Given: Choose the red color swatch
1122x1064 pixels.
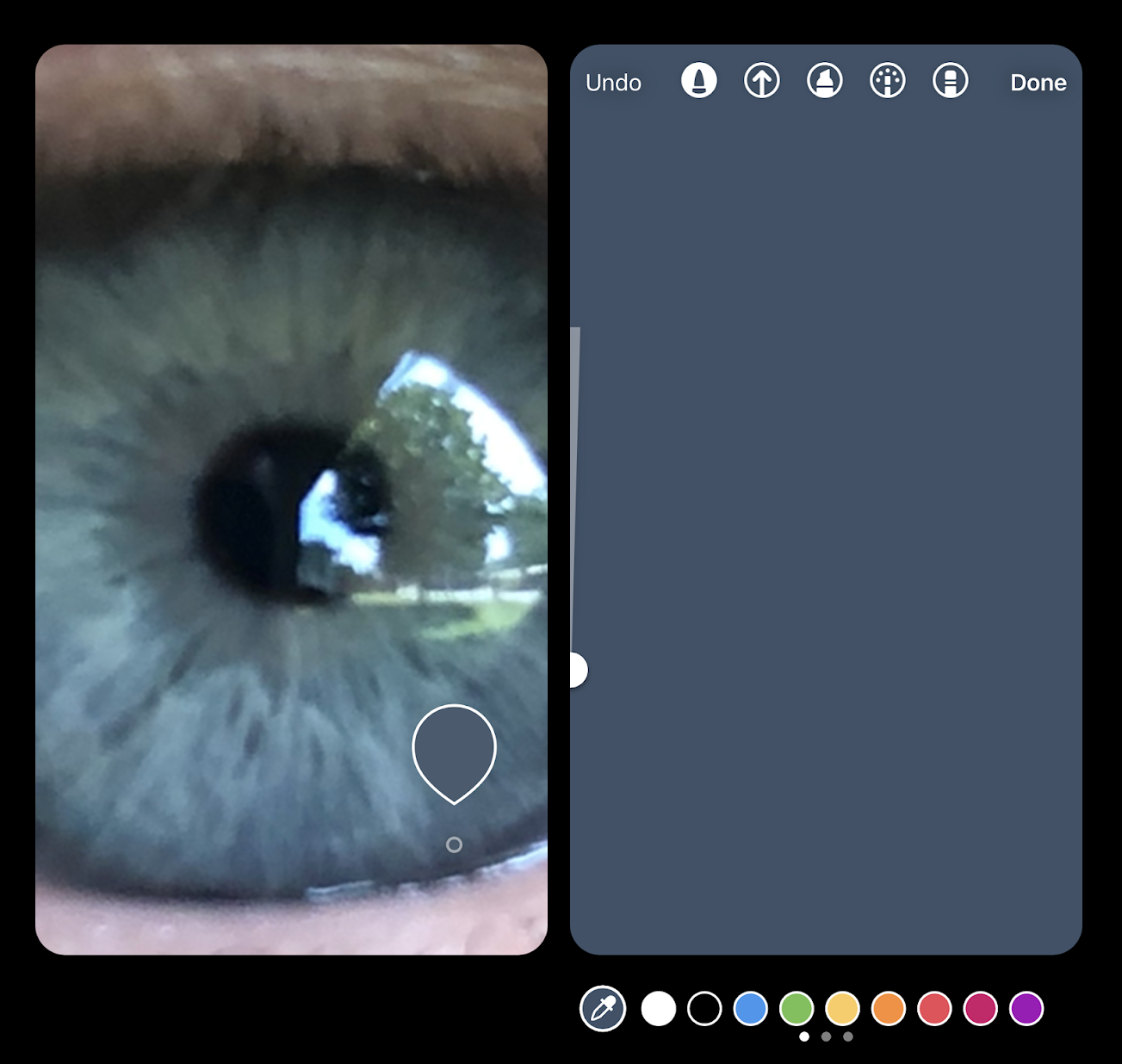Looking at the screenshot, I should pos(934,1008).
